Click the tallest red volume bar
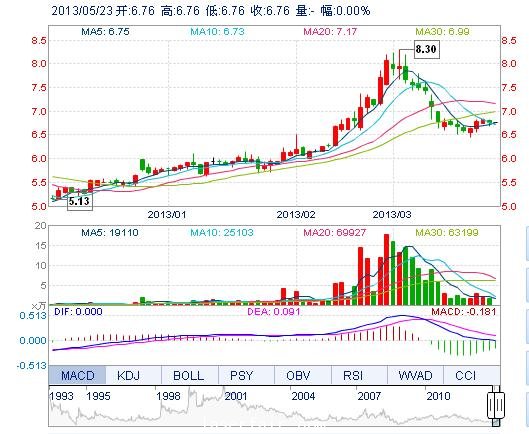This screenshot has height=434, width=529. pos(386,270)
